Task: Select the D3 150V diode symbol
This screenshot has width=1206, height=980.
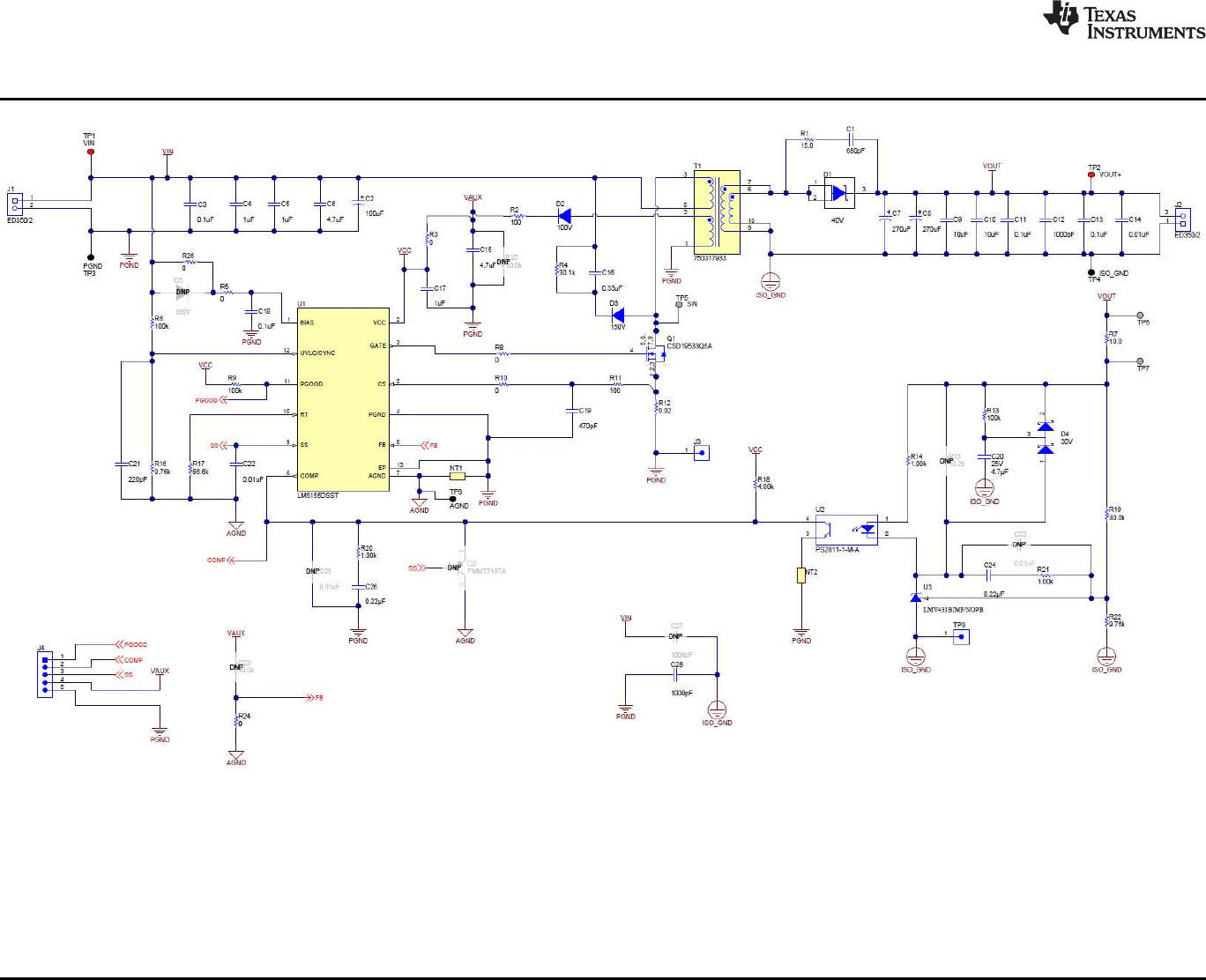Action: tap(617, 315)
